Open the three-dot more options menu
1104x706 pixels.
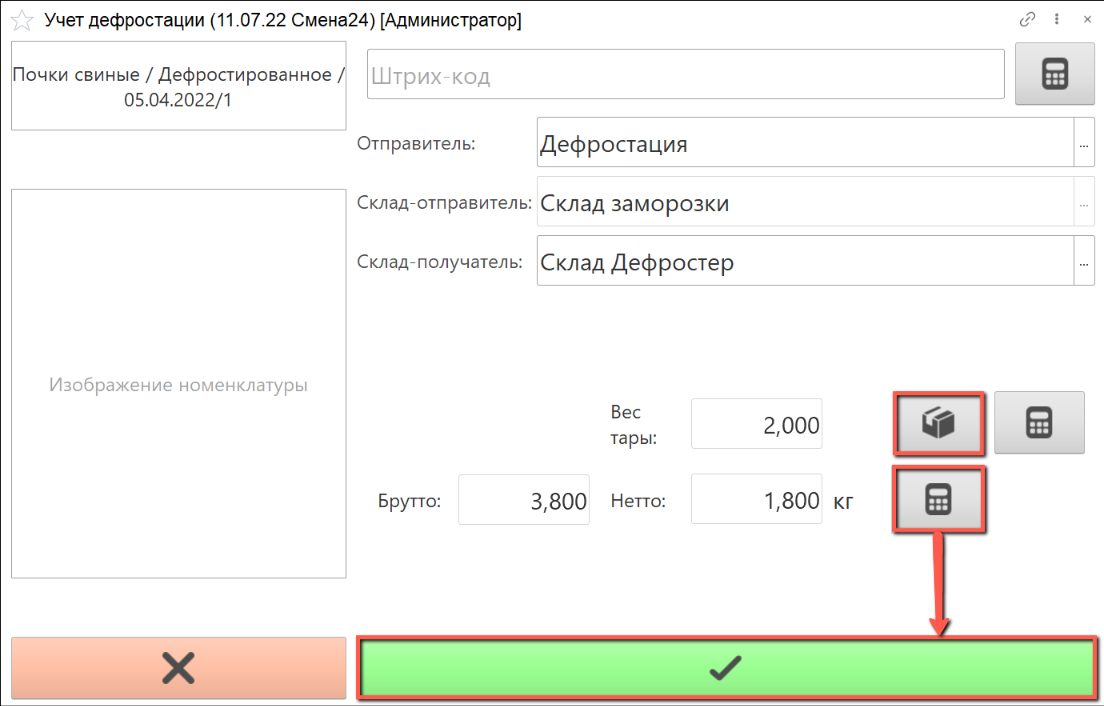coord(1056,19)
